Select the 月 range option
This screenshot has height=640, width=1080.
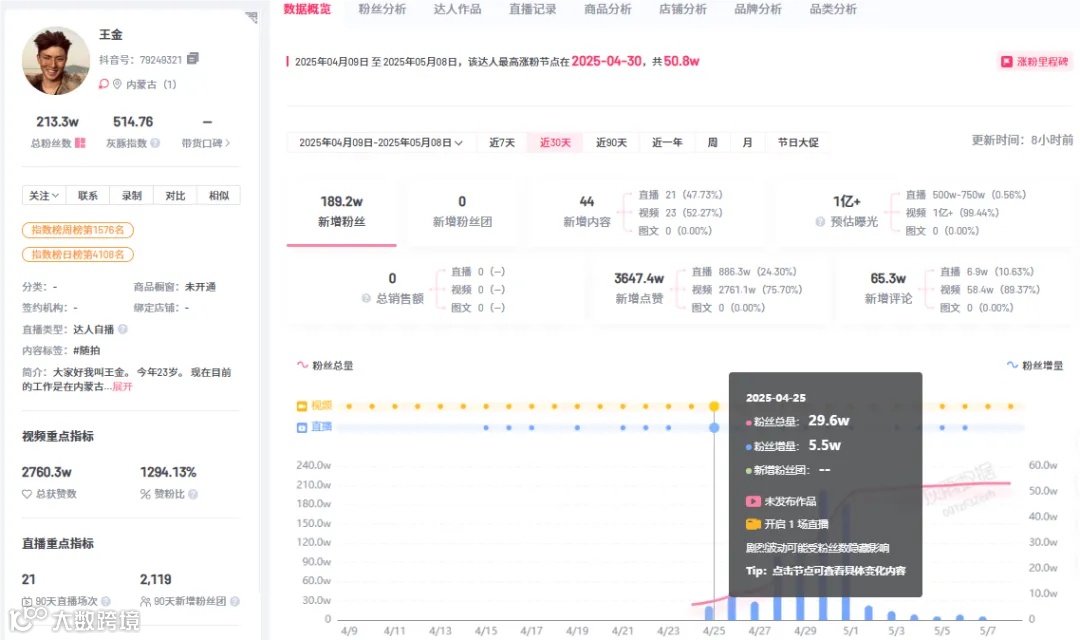click(x=747, y=143)
